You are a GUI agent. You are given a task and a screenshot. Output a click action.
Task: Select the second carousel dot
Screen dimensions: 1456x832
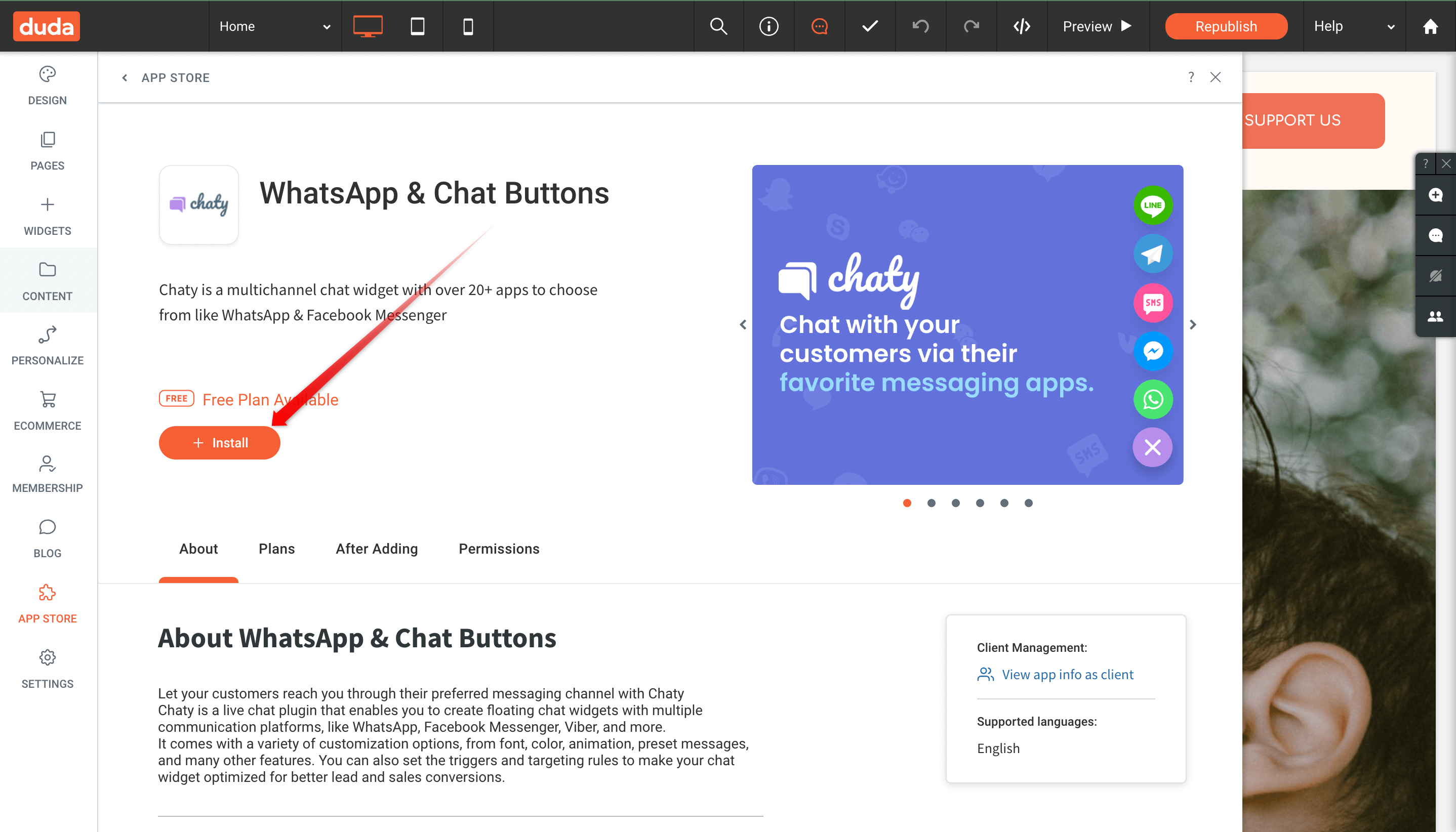931,503
